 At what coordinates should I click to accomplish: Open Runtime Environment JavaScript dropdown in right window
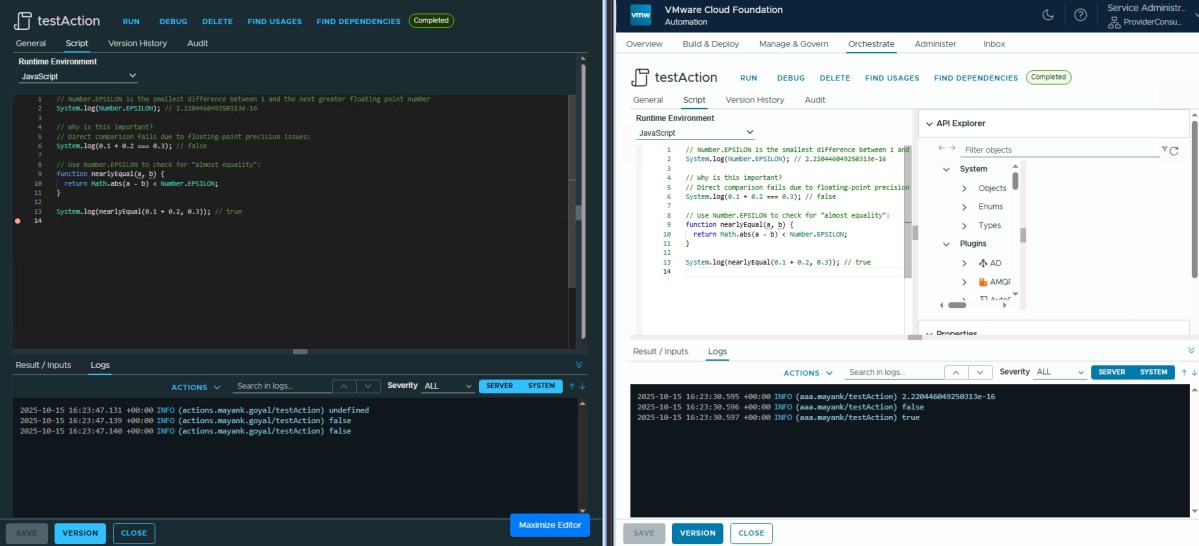pyautogui.click(x=695, y=133)
